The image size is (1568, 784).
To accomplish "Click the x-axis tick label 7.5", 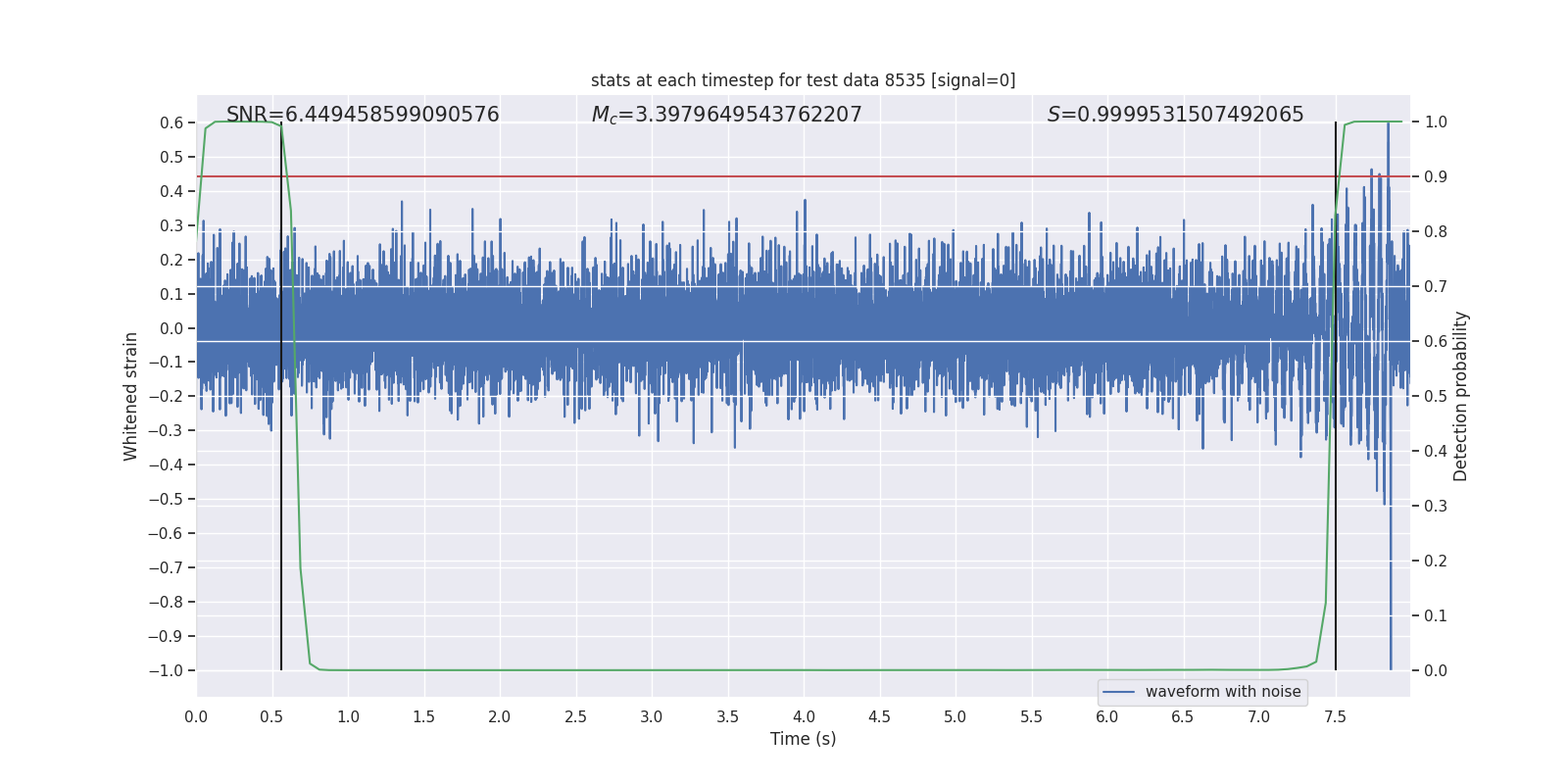I will tap(1335, 717).
